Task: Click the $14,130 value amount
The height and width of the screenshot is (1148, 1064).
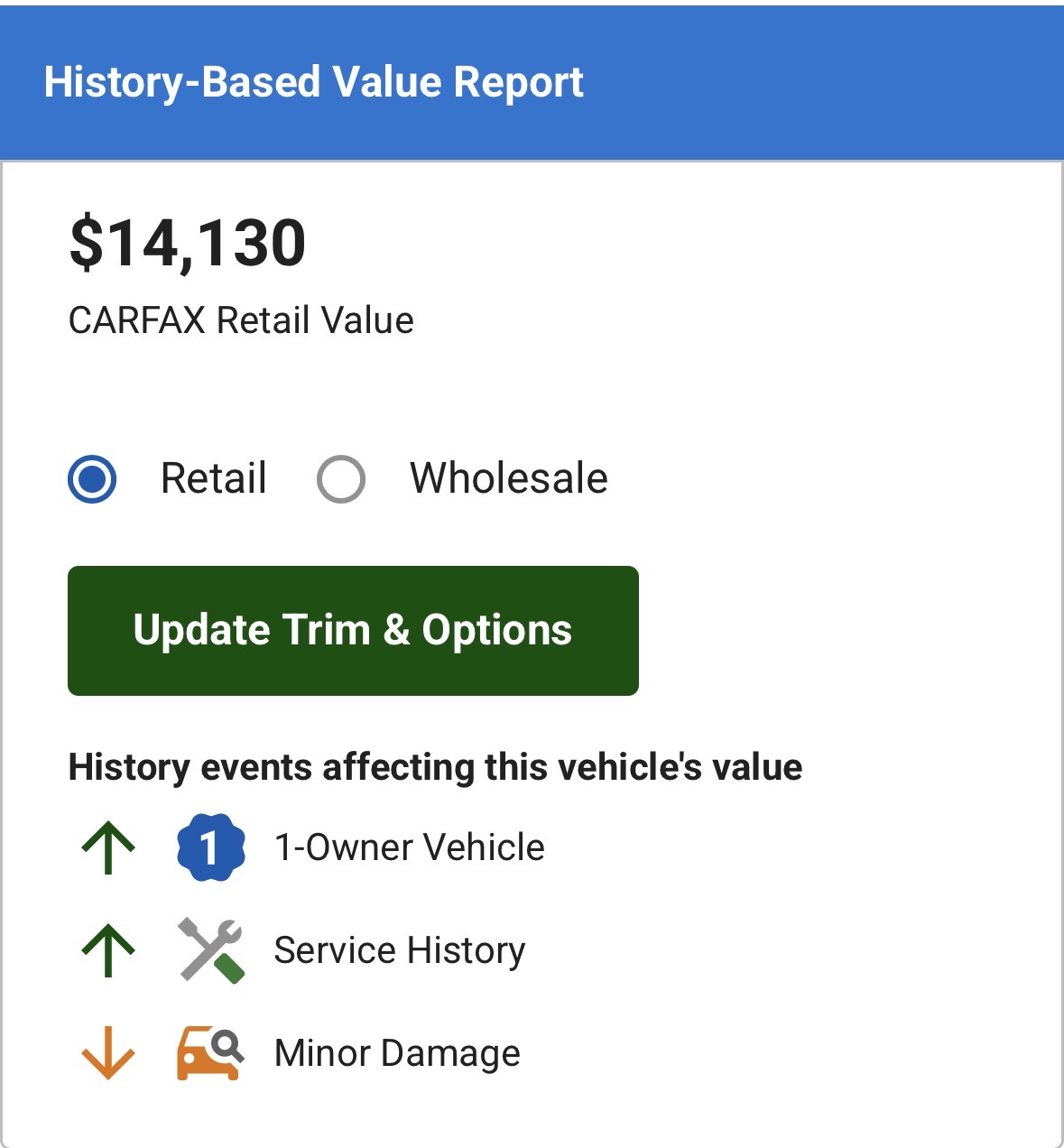Action: [x=188, y=243]
